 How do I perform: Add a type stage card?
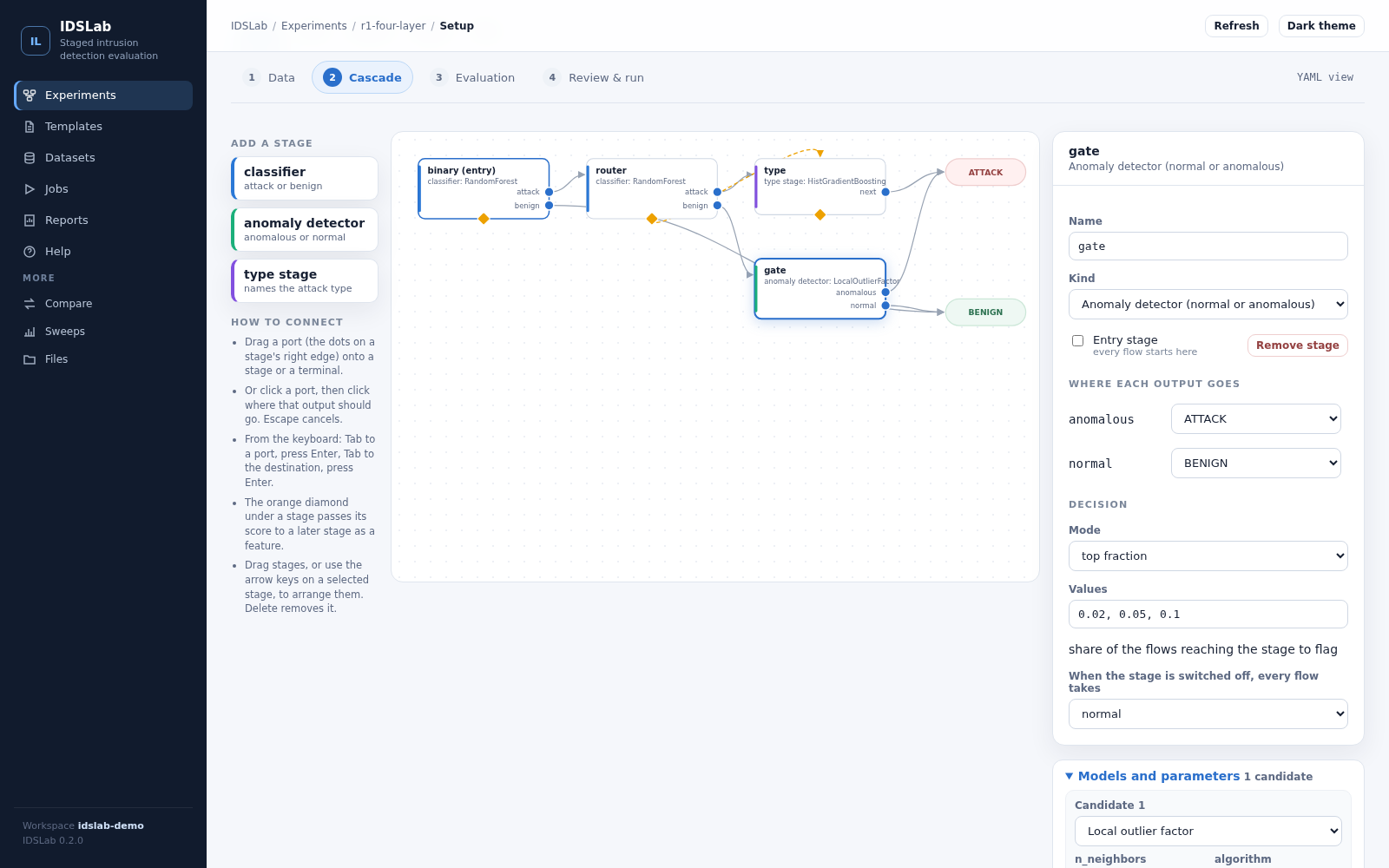pyautogui.click(x=305, y=280)
